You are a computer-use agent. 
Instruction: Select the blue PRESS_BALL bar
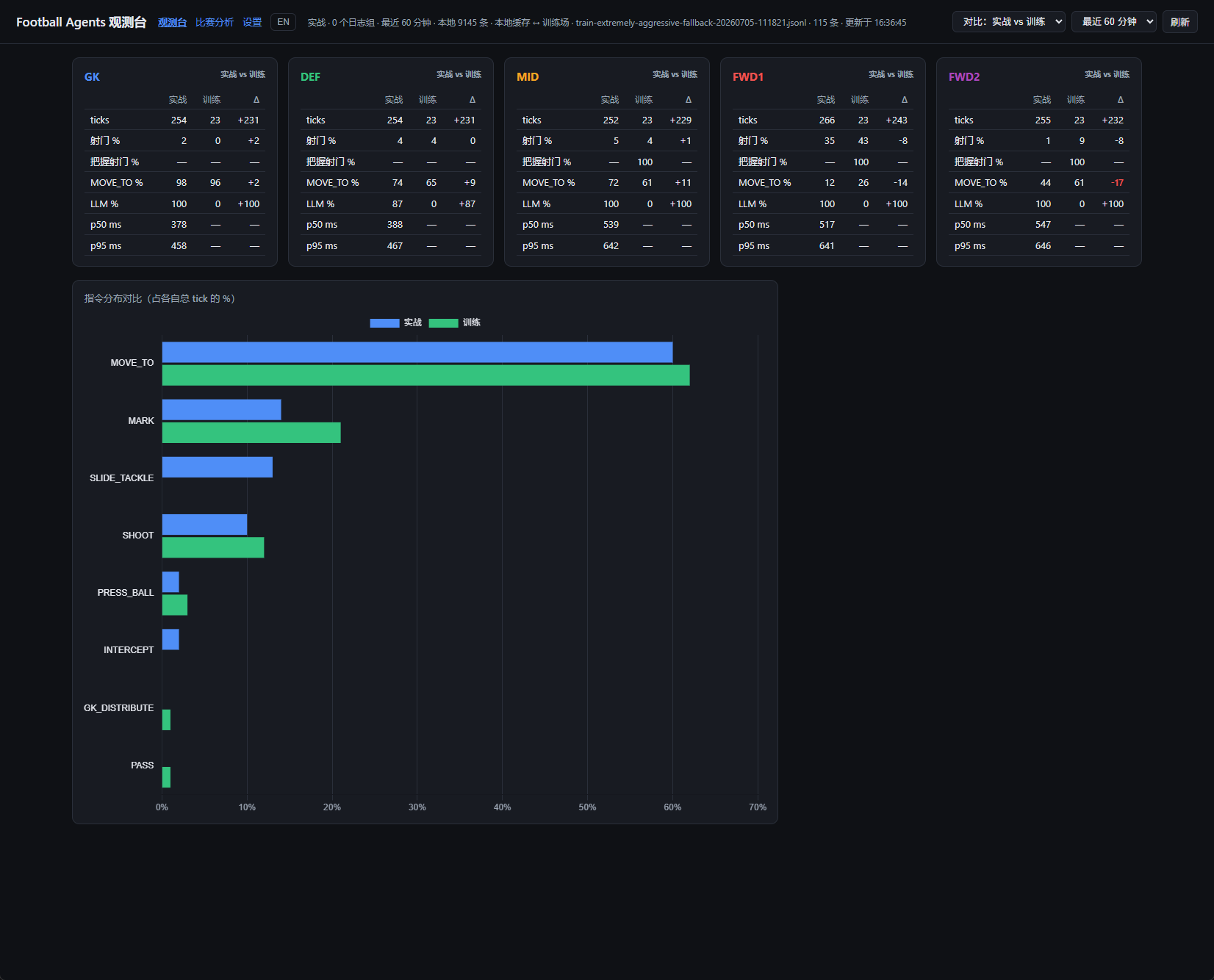click(x=170, y=582)
